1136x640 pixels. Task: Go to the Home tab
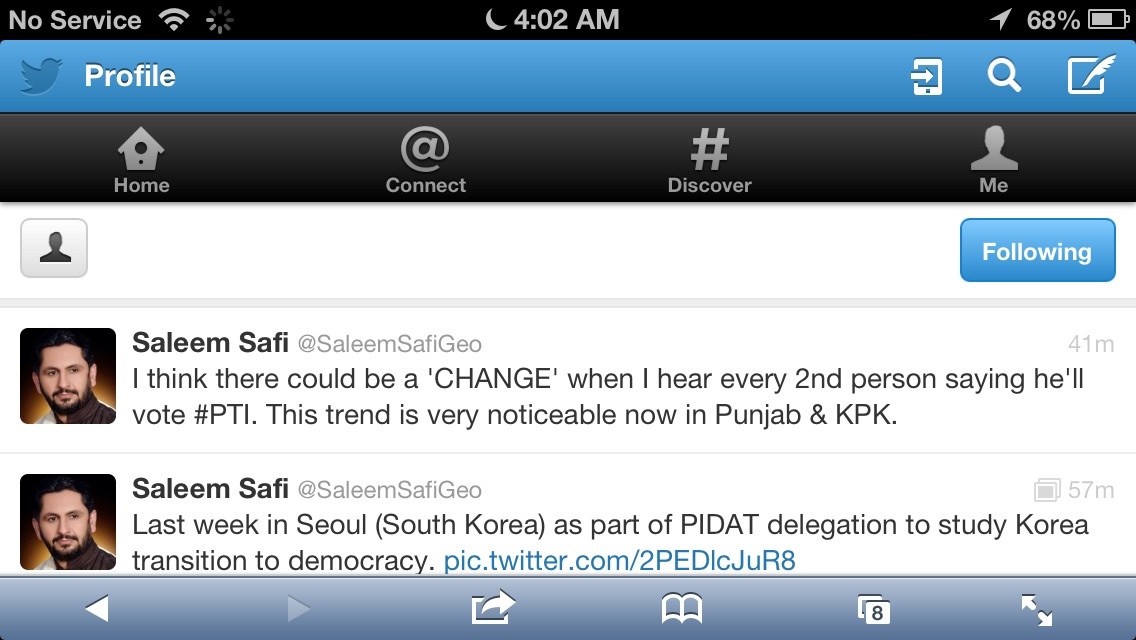coord(141,159)
